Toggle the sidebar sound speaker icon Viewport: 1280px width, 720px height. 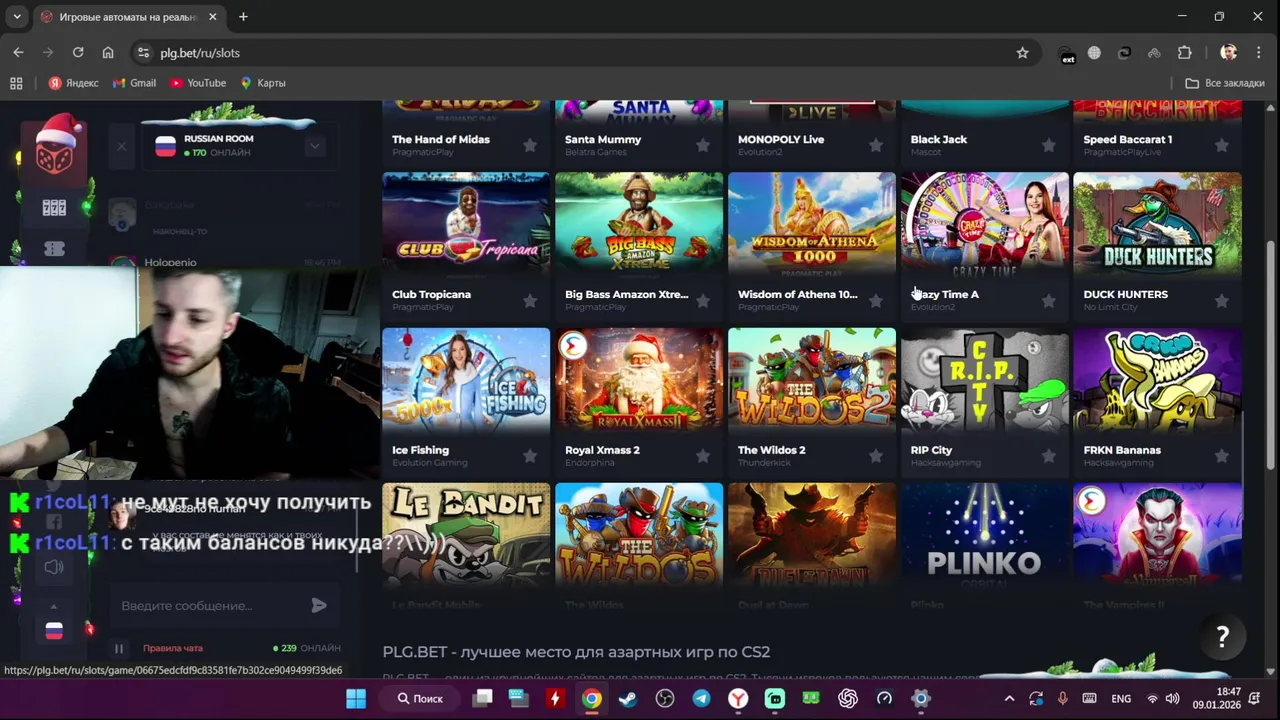[54, 567]
